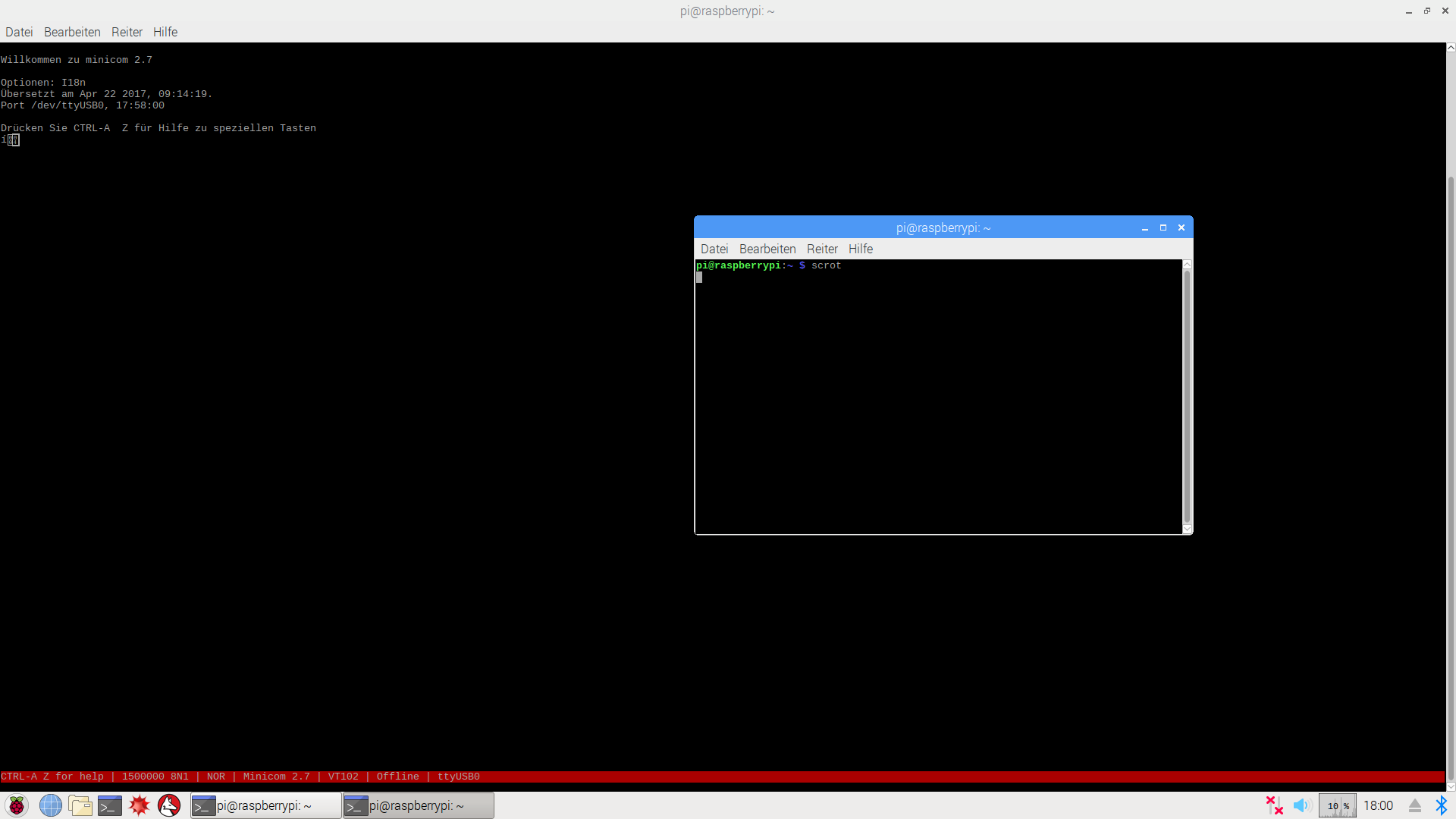Open the file manager folder icon
The height and width of the screenshot is (819, 1456).
coord(80,805)
